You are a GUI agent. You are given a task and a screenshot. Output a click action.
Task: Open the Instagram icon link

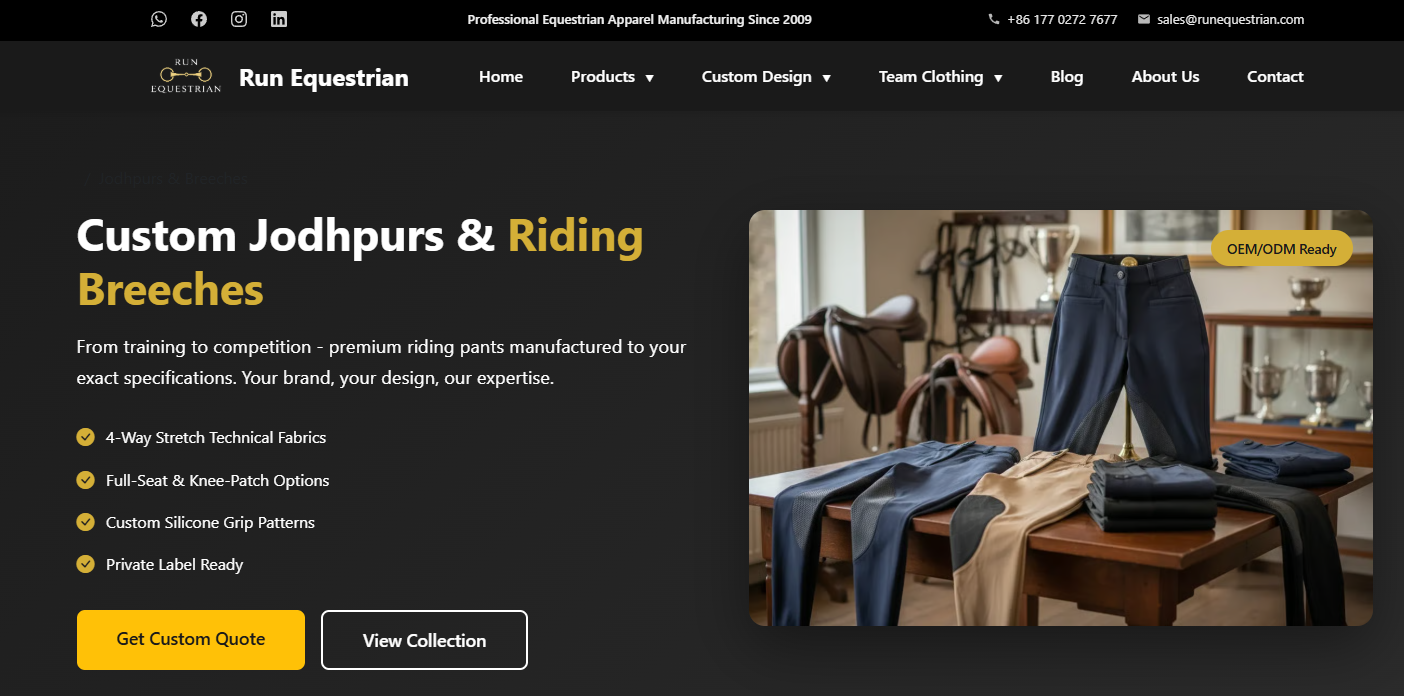239,19
